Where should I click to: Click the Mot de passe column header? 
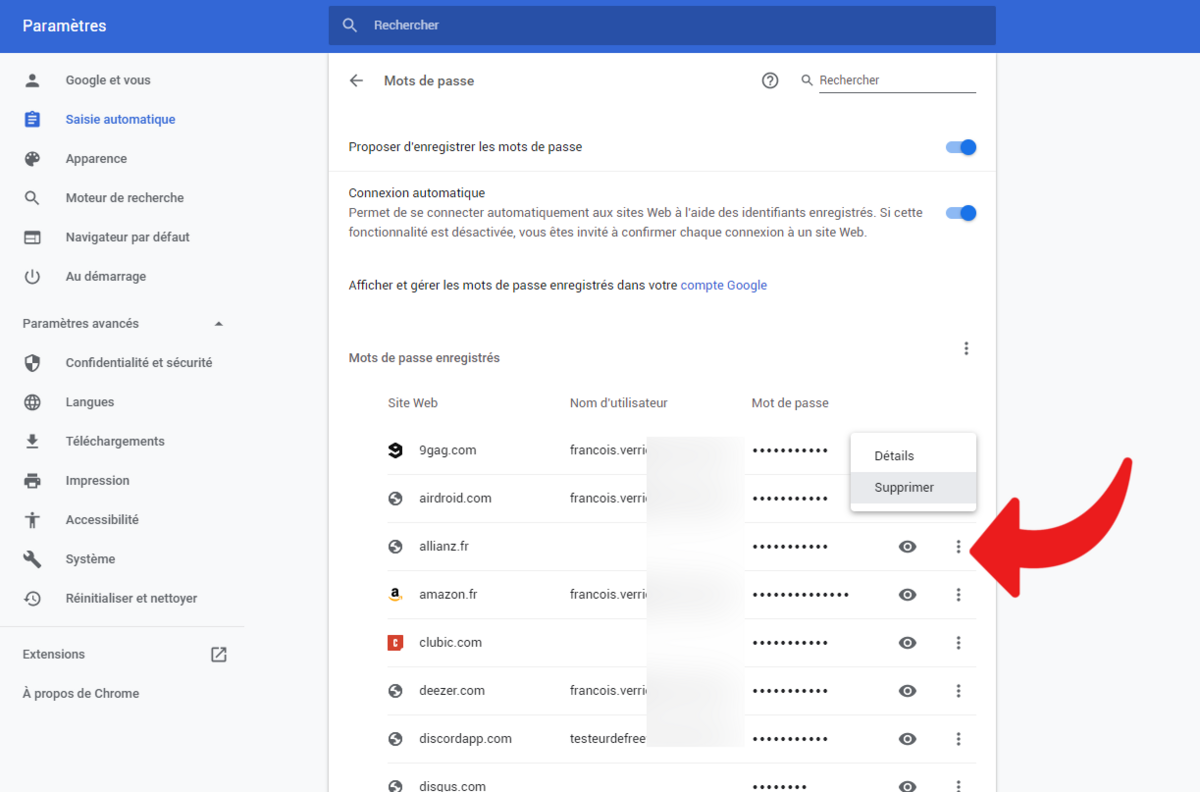pyautogui.click(x=790, y=403)
